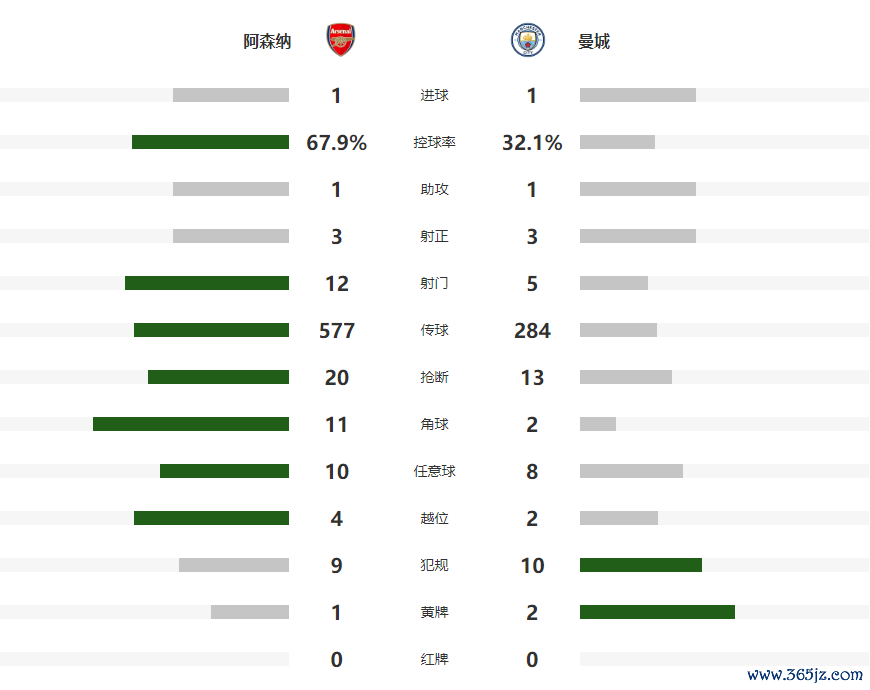Screen dimensions: 870x690
Task: Select the 阿森纳 team name
Action: (x=268, y=42)
